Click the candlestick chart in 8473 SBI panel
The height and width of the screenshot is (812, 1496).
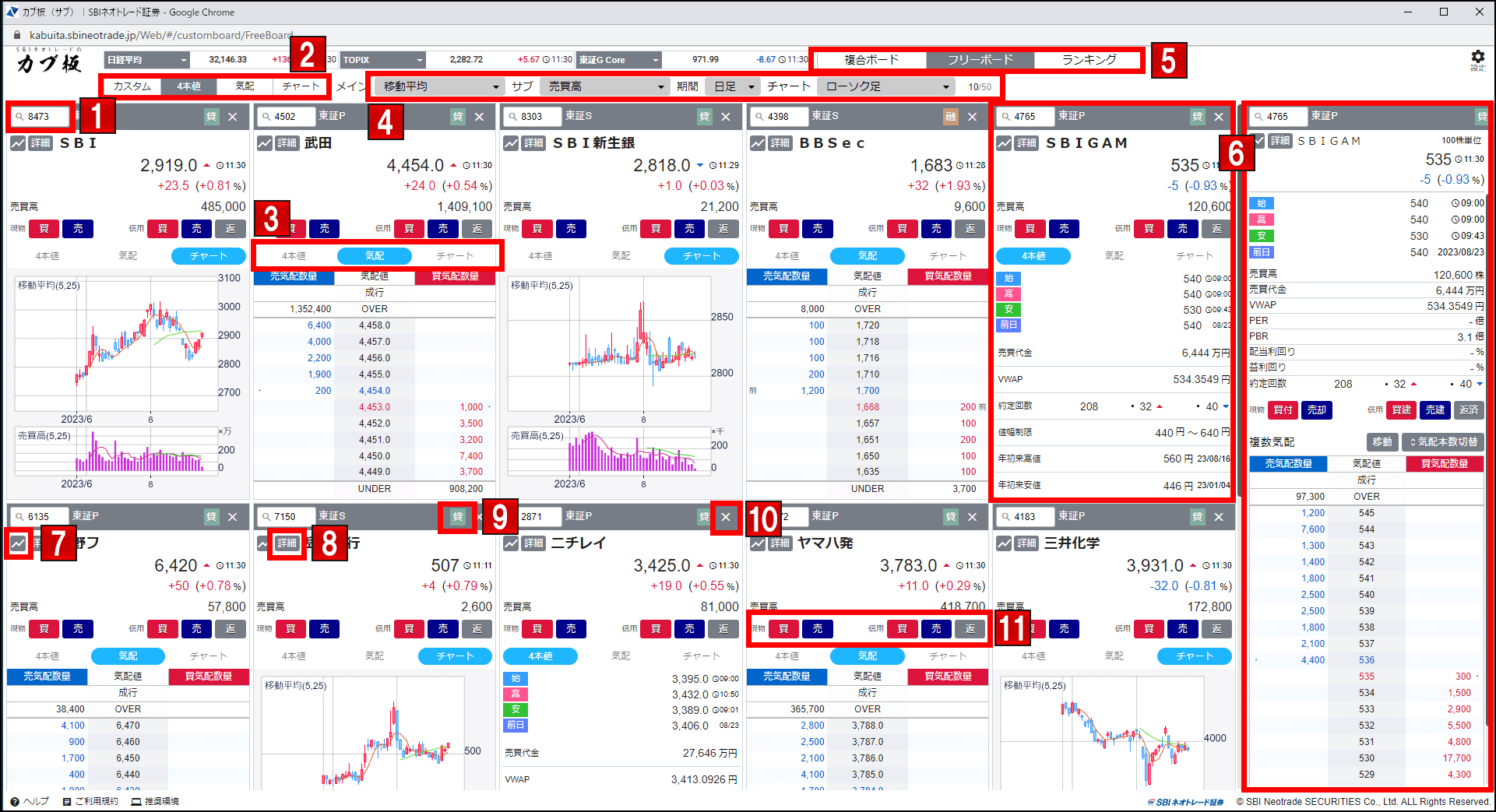[115, 343]
